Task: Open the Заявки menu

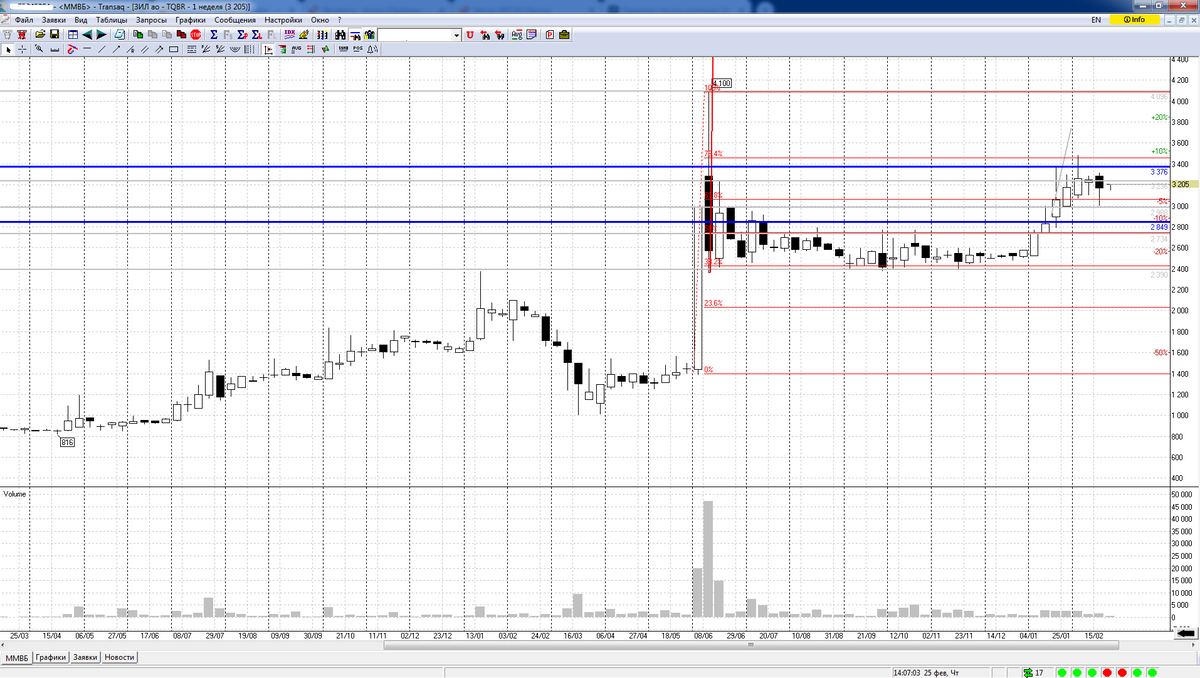Action: click(53, 19)
